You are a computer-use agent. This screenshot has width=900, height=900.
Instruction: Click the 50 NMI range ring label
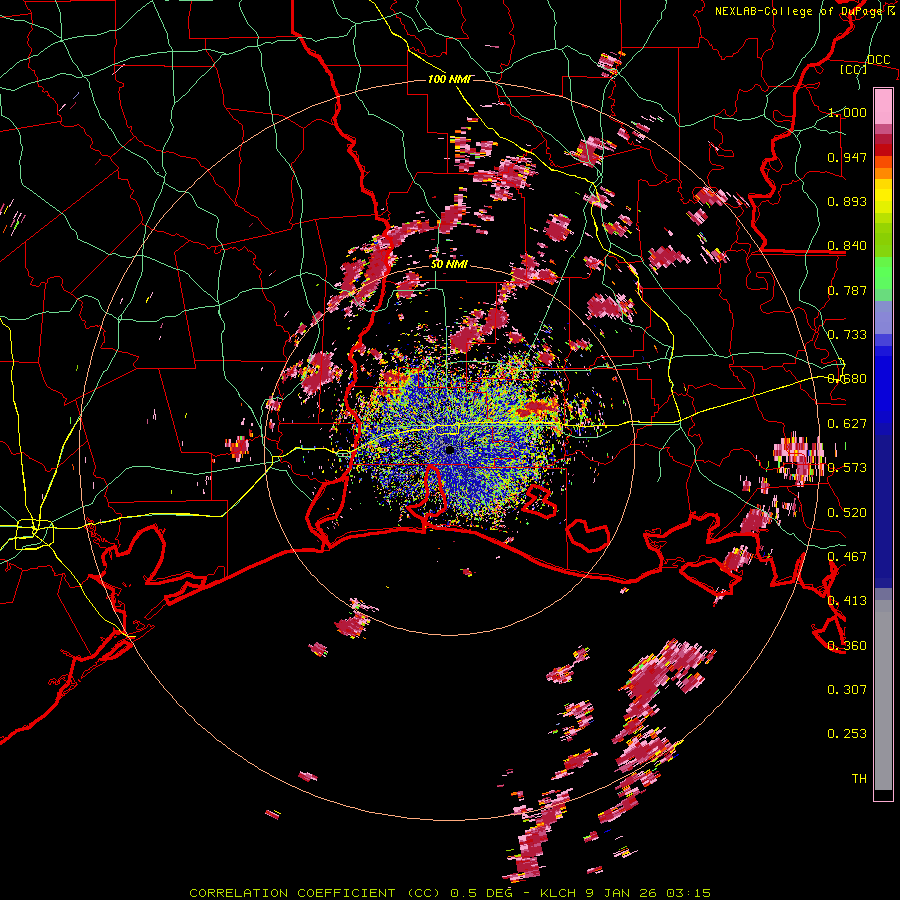(449, 264)
